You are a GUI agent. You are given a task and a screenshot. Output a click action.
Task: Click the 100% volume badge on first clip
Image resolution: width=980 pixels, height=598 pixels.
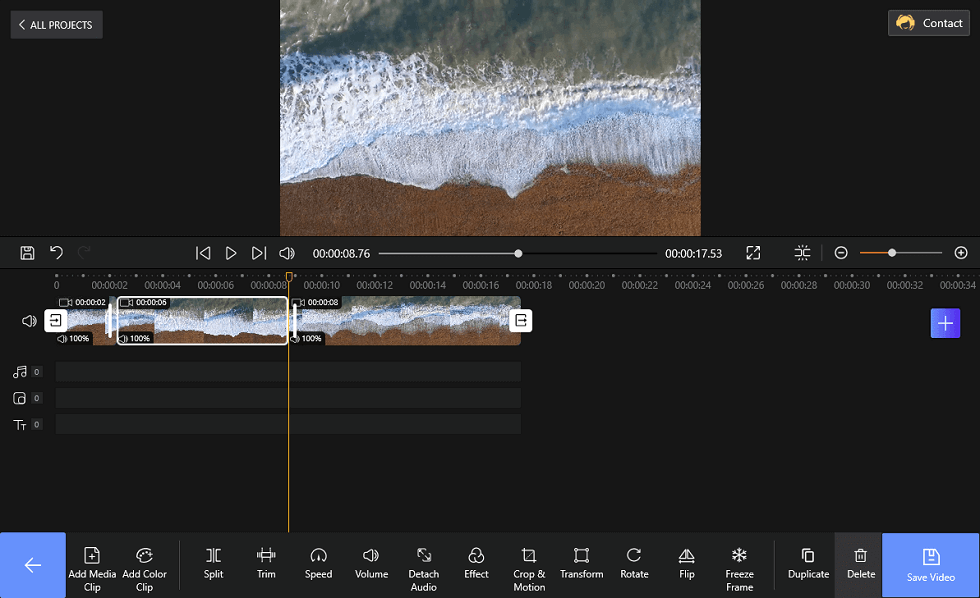tap(74, 339)
